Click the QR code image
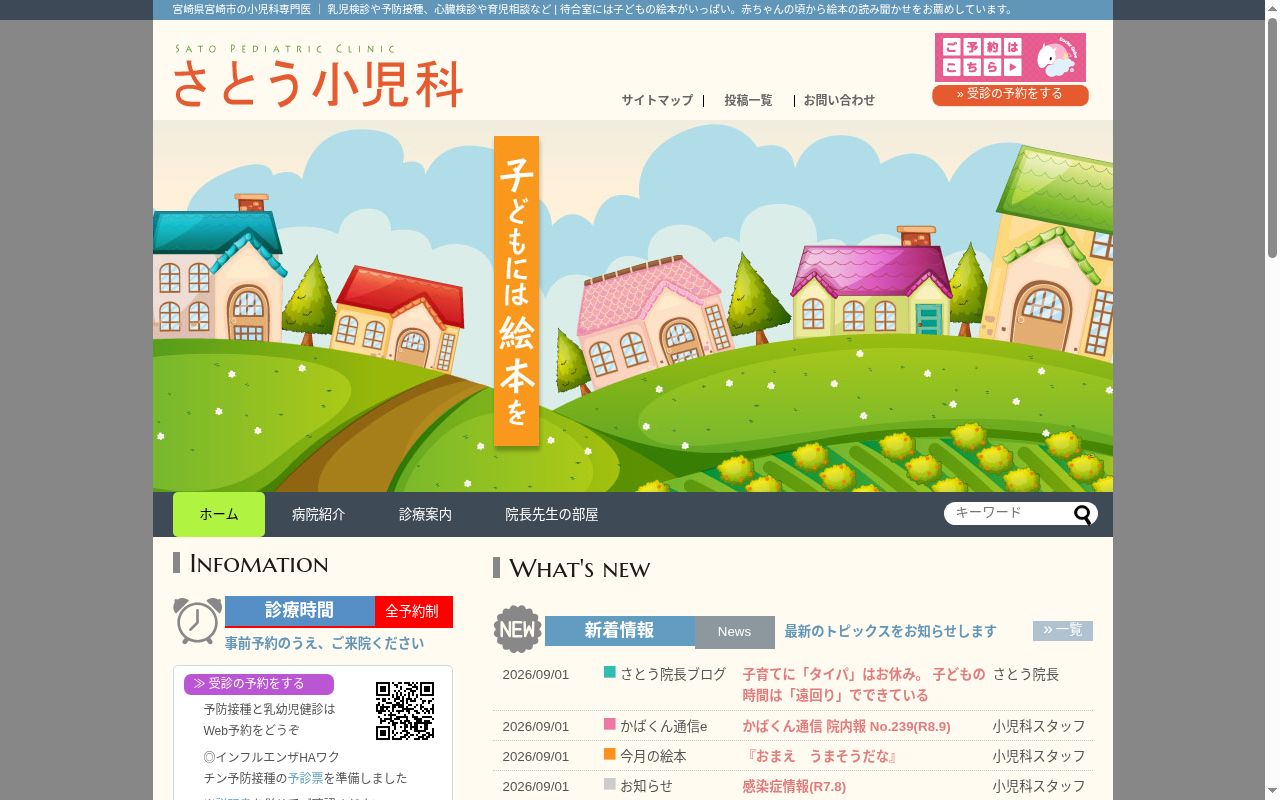Screen dimensions: 1280x800 (405, 711)
